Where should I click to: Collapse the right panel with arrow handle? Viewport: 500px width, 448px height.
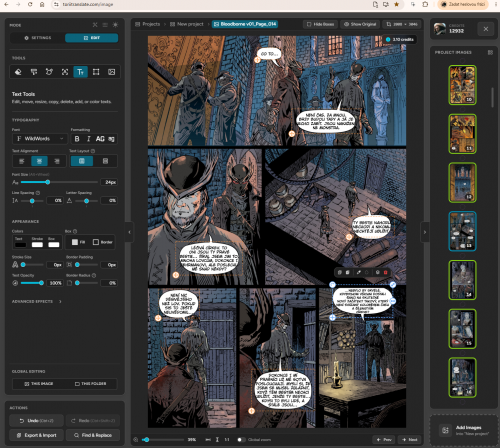coord(425,232)
